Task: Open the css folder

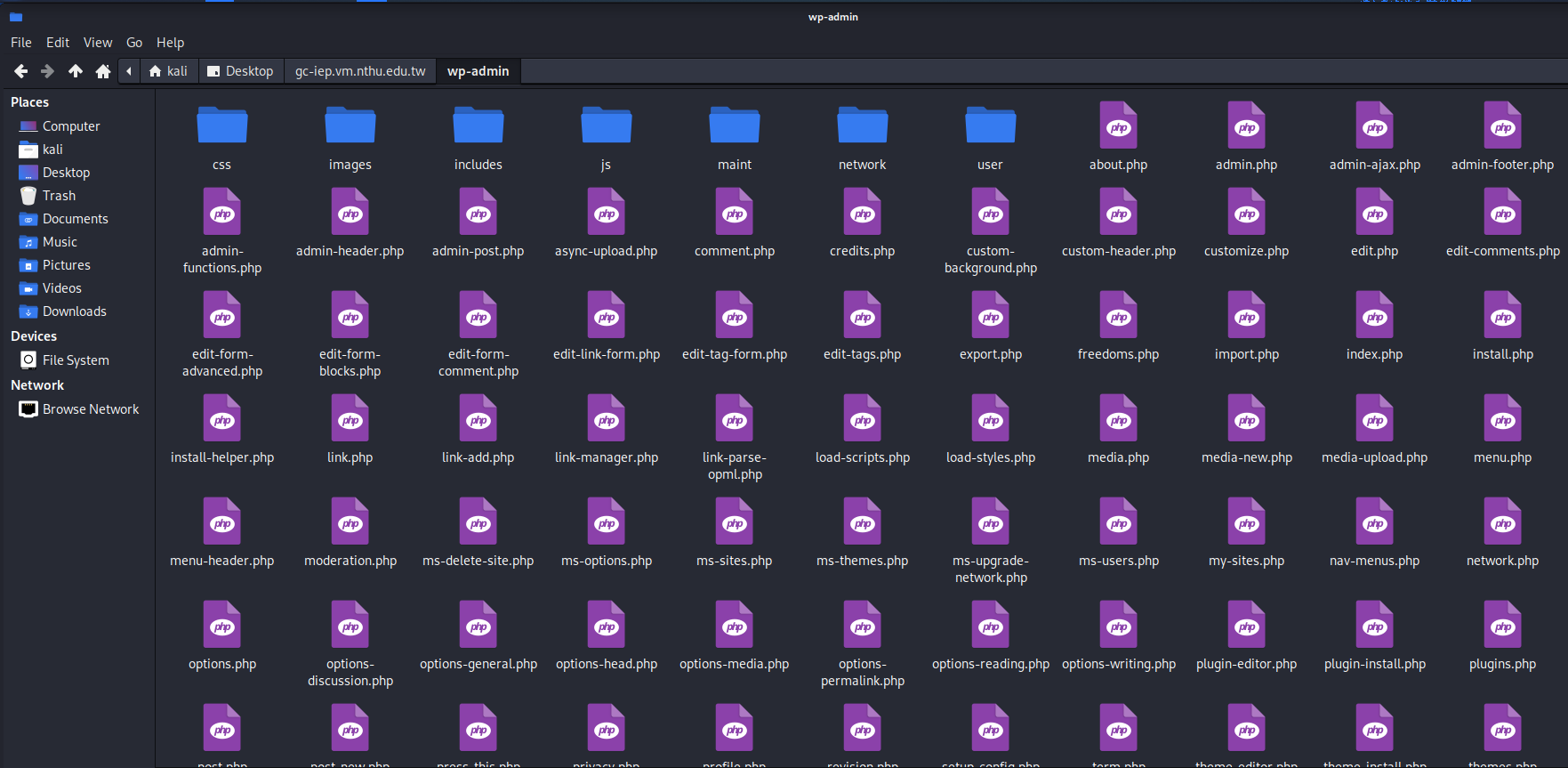Action: [222, 125]
